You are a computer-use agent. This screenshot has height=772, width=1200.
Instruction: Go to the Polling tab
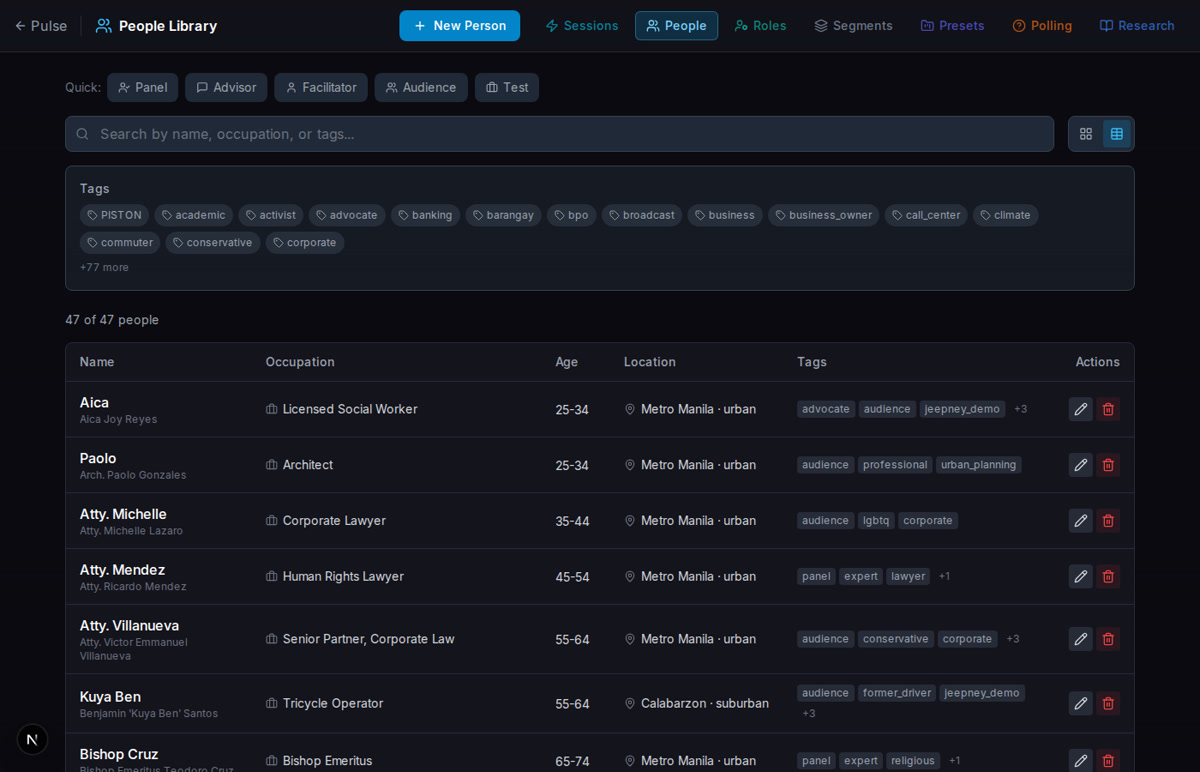(x=1041, y=26)
